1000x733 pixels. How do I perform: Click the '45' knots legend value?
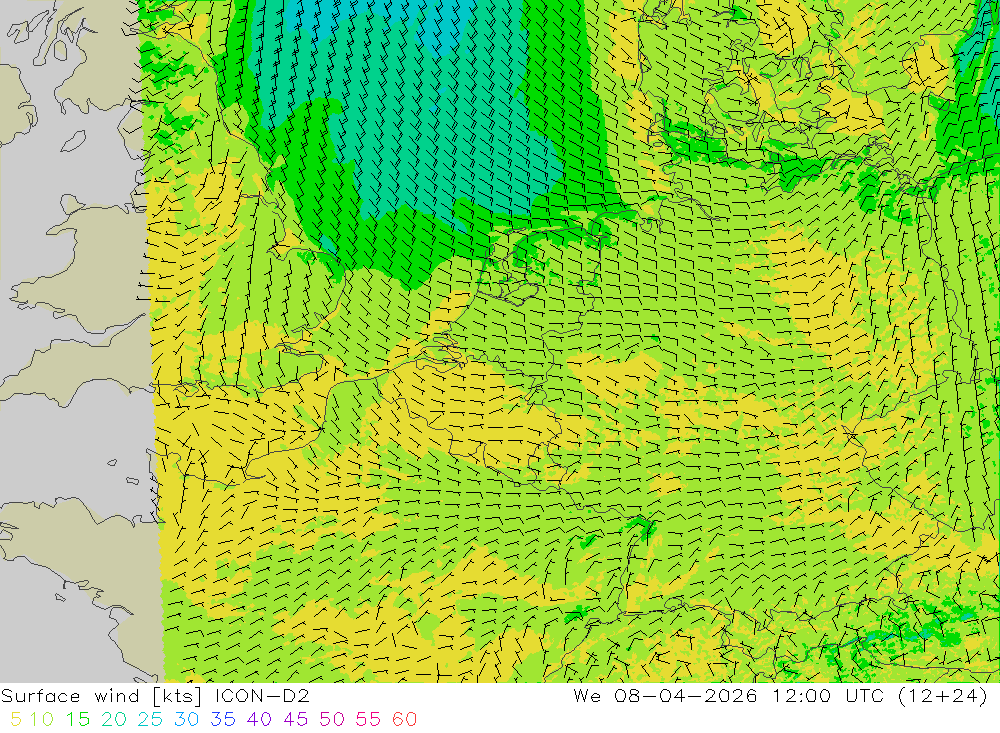point(296,720)
